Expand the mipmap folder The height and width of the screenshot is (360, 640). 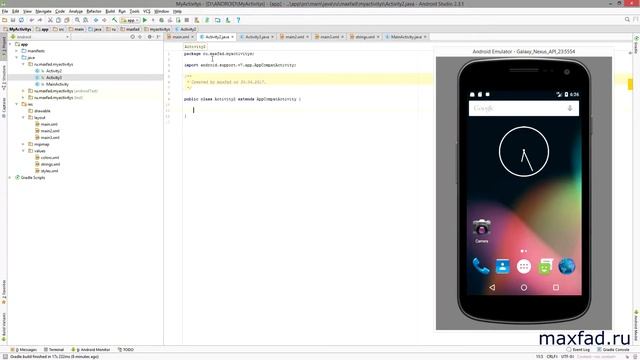[23, 144]
